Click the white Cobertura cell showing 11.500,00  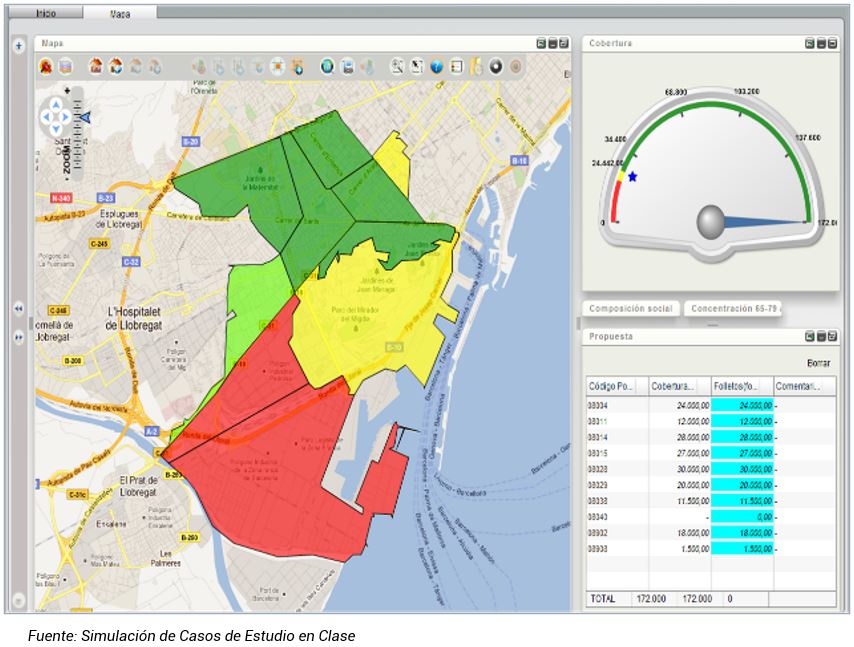click(x=680, y=501)
